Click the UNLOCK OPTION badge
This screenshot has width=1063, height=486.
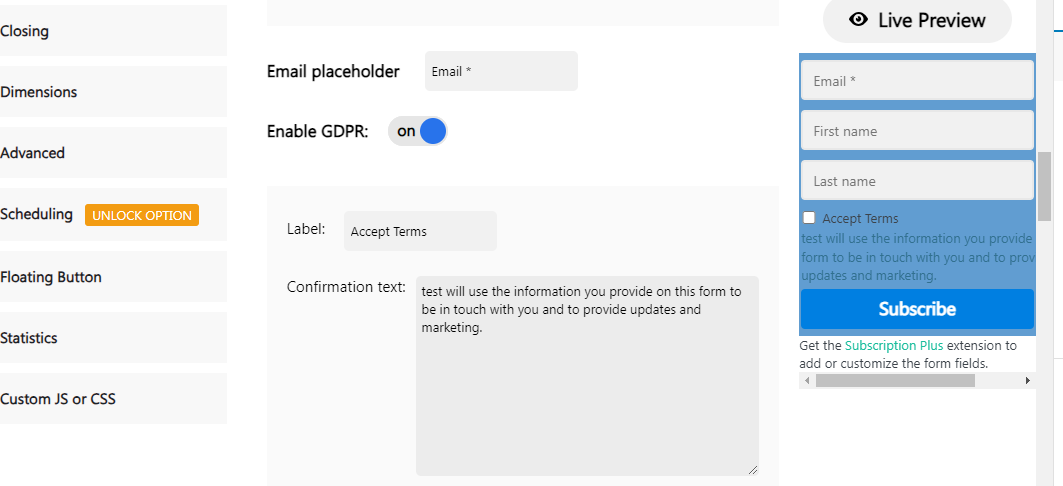[142, 215]
